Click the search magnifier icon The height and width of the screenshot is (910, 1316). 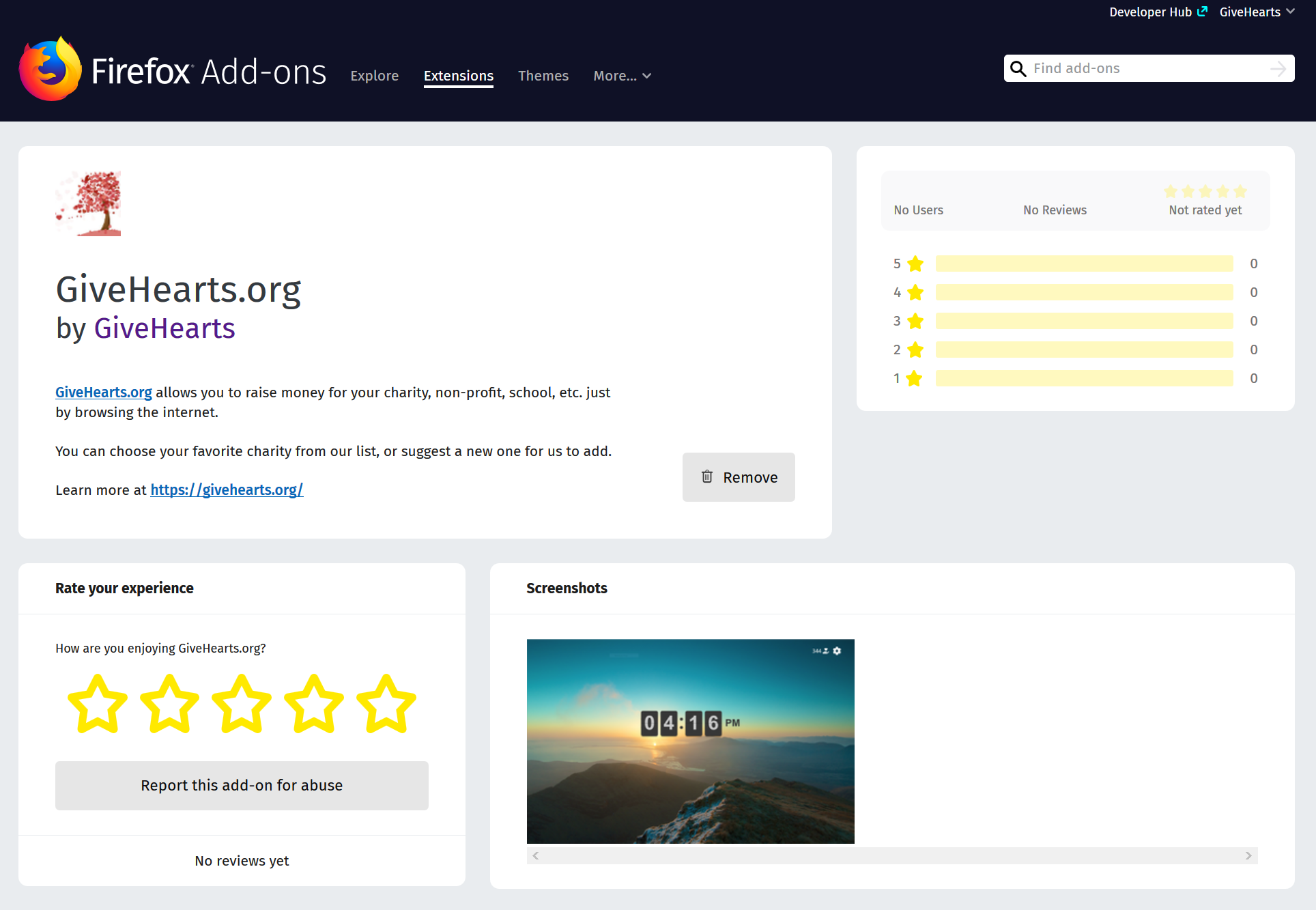point(1018,69)
